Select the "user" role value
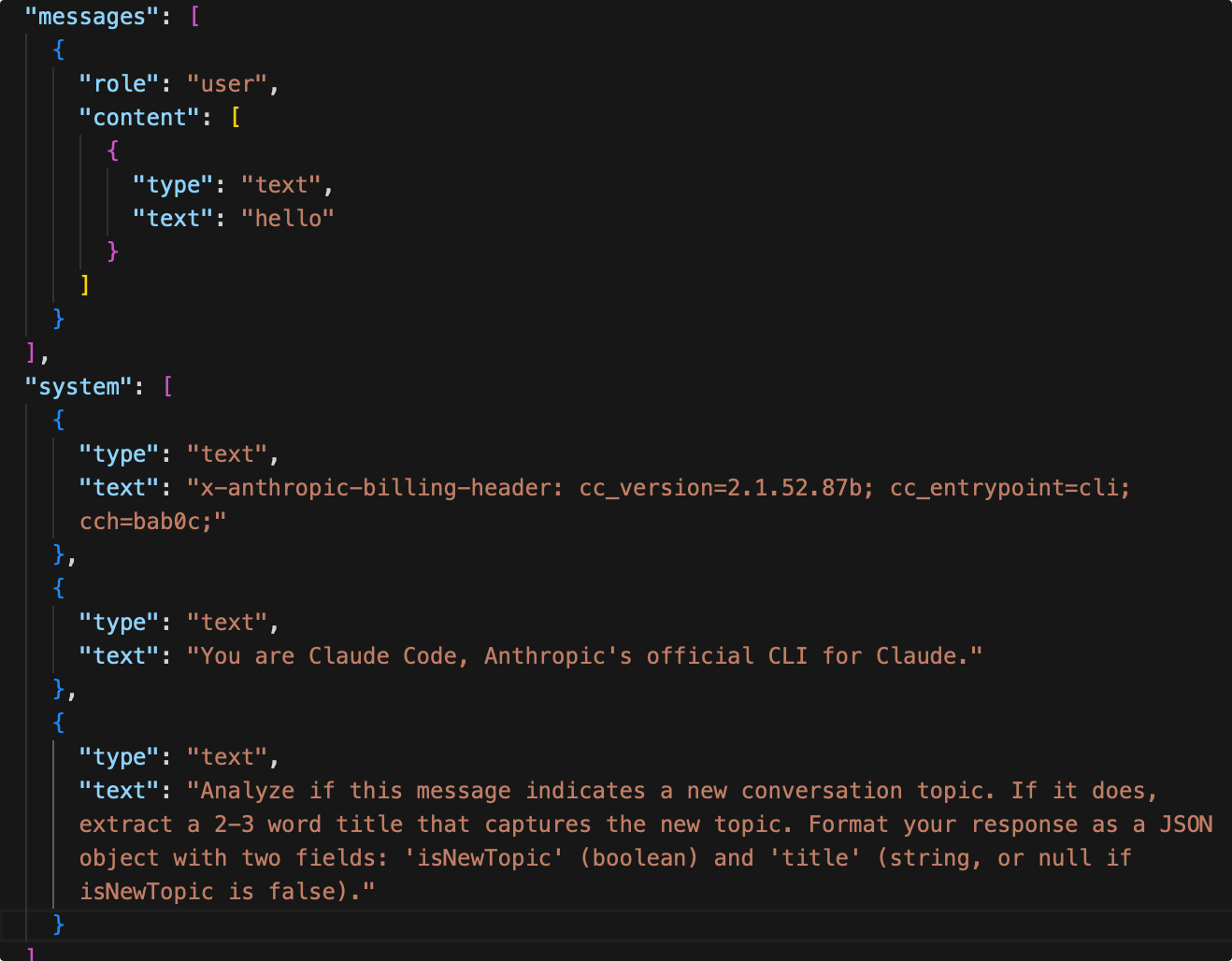The image size is (1232, 961). [227, 84]
